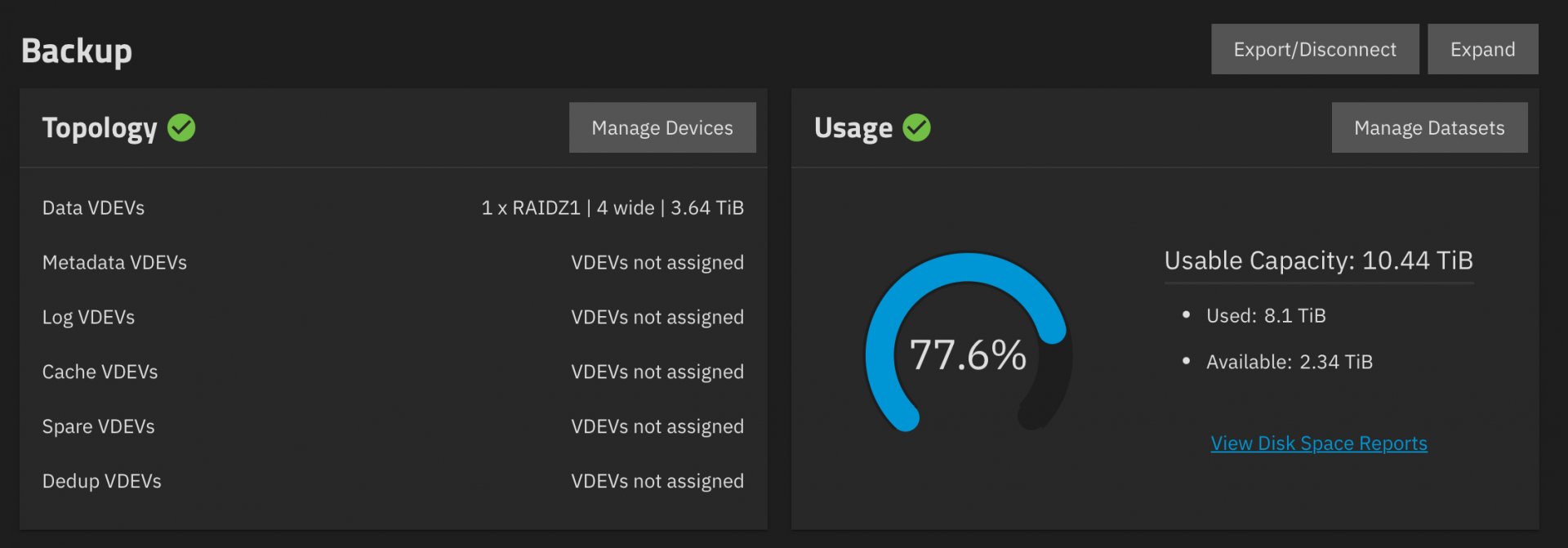This screenshot has width=1568, height=548.
Task: Click the Spare VDEVs label
Action: 98,426
